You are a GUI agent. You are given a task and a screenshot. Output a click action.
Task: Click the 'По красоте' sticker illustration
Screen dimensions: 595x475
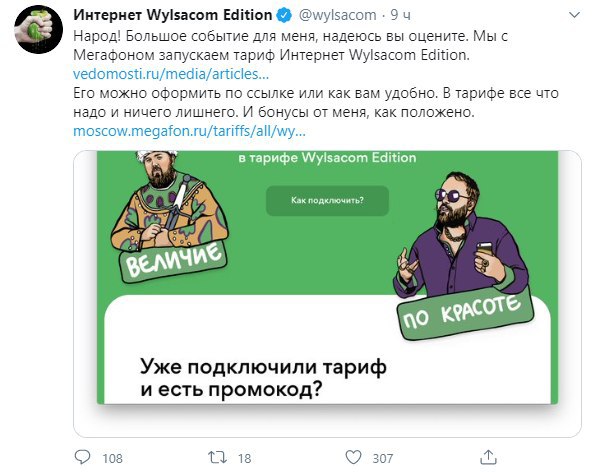[463, 256]
